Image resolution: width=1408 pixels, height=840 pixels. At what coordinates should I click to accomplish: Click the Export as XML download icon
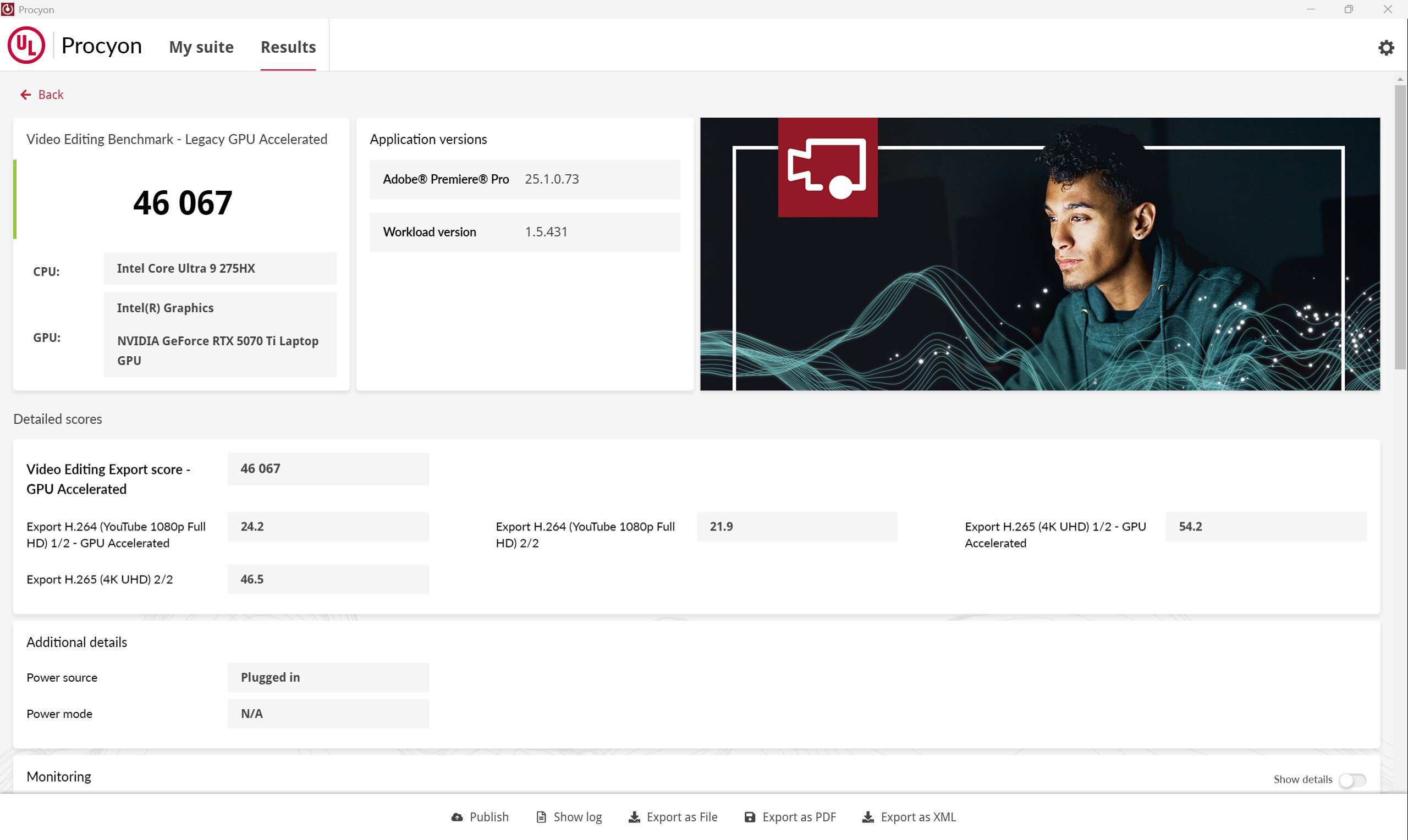click(868, 817)
